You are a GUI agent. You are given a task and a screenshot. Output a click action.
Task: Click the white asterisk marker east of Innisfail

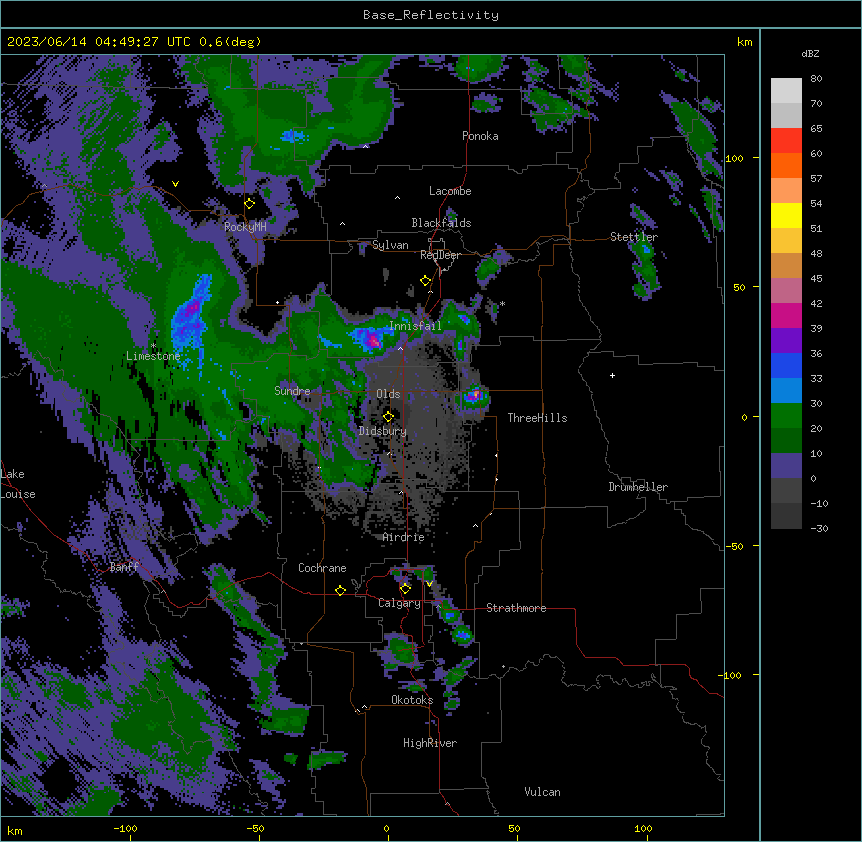[x=502, y=304]
